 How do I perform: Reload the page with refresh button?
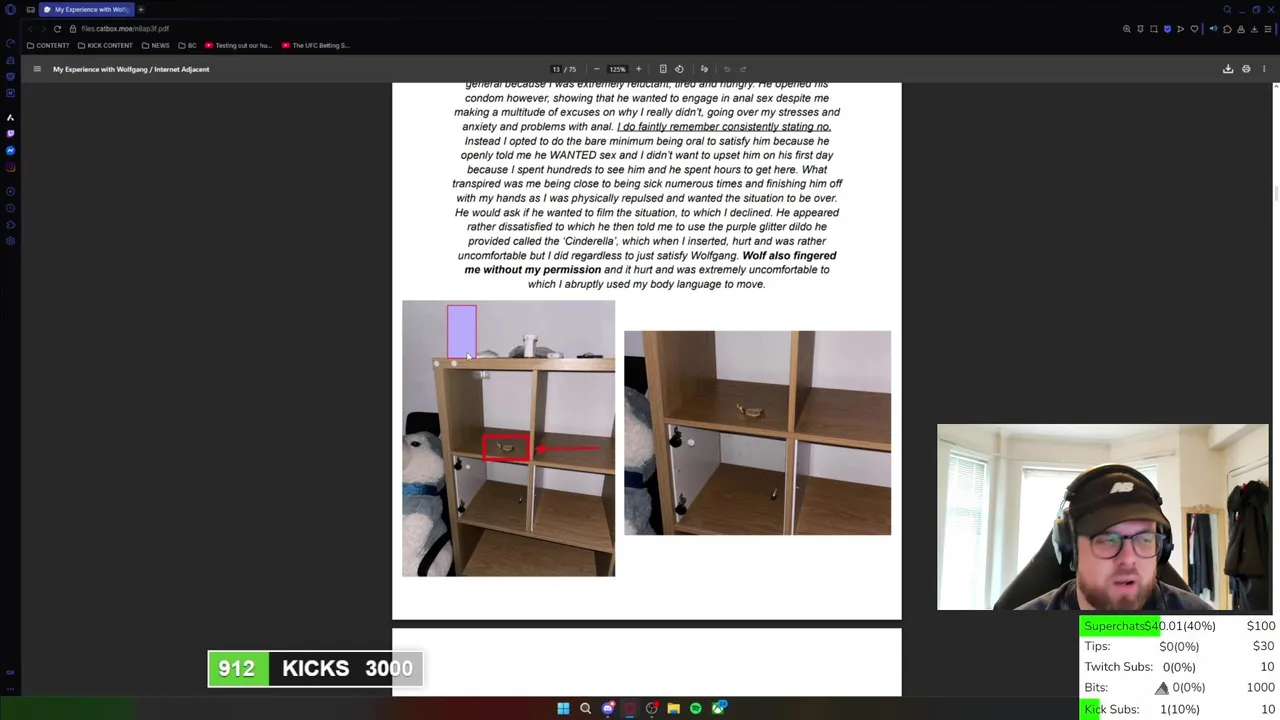57,28
